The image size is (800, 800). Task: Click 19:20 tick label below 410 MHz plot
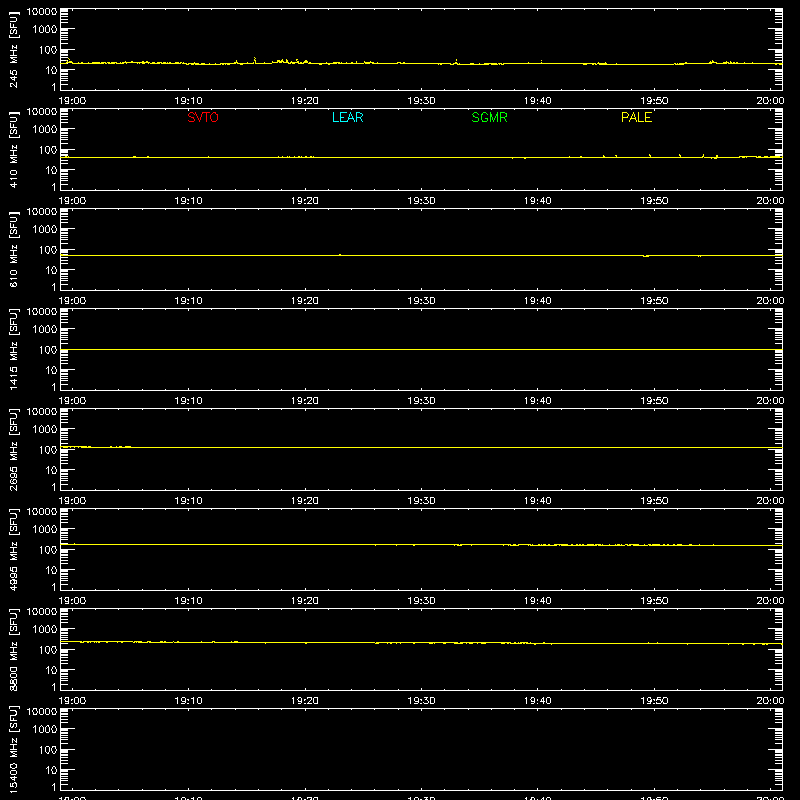(305, 201)
